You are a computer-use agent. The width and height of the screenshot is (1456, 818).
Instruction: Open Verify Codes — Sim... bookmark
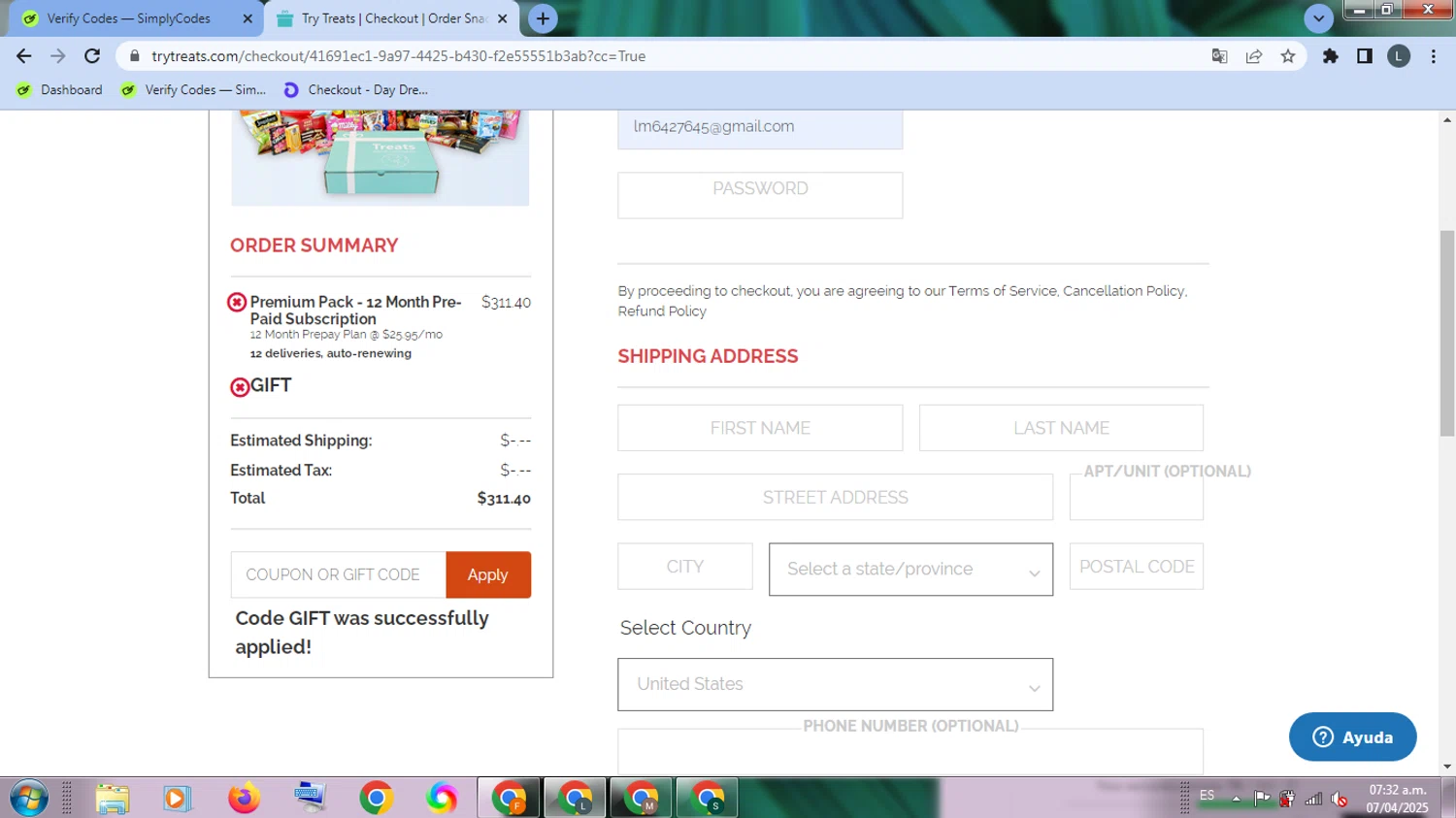(x=193, y=89)
